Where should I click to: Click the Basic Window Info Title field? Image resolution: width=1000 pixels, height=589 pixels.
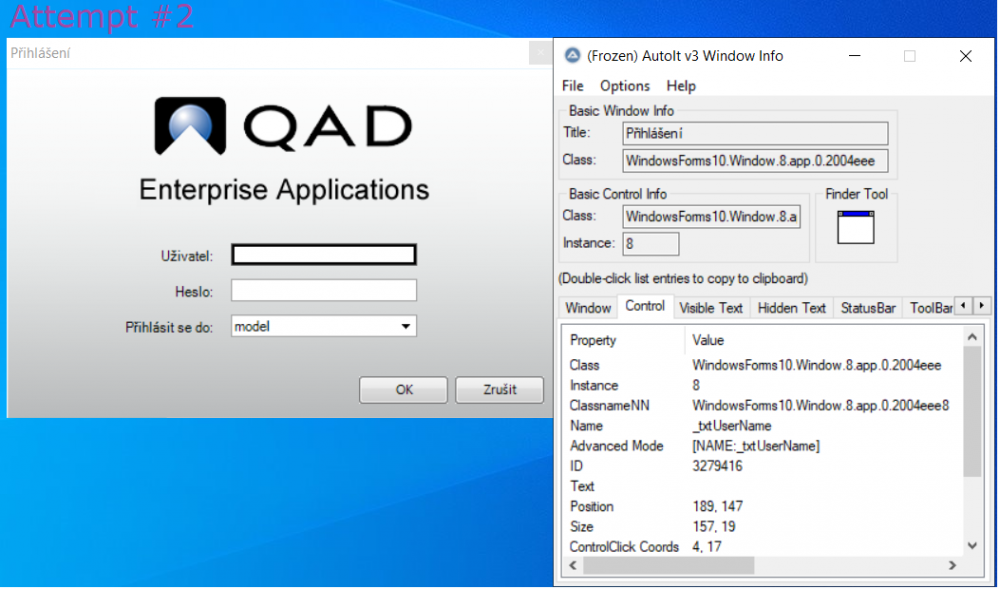click(756, 134)
